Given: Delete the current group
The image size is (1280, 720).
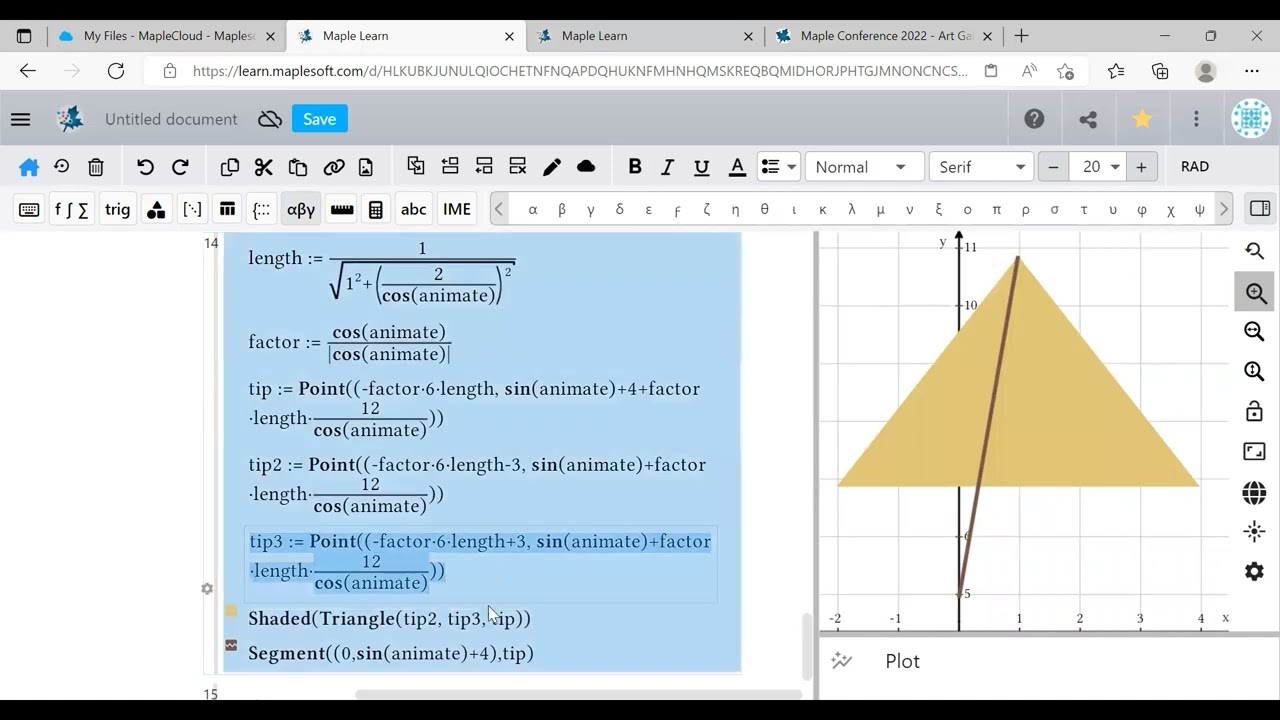Looking at the screenshot, I should click(518, 166).
